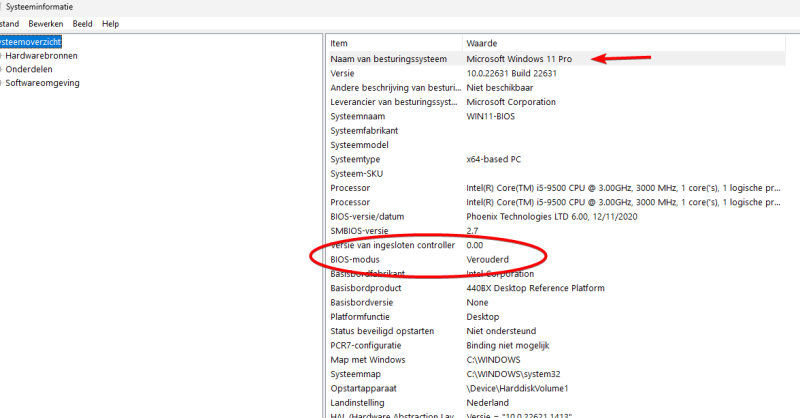800x418 pixels.
Task: Select the Systeemoverzicht tree node
Action: 30,42
